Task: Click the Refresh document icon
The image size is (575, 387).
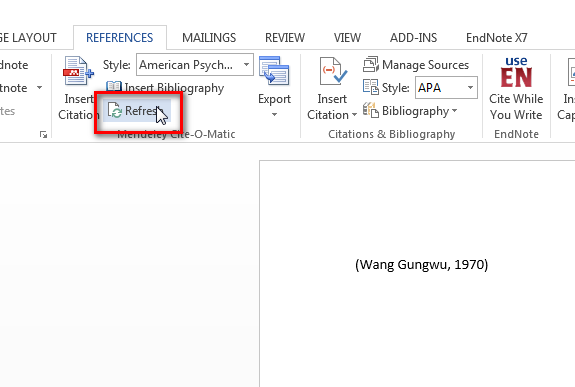Action: point(115,110)
